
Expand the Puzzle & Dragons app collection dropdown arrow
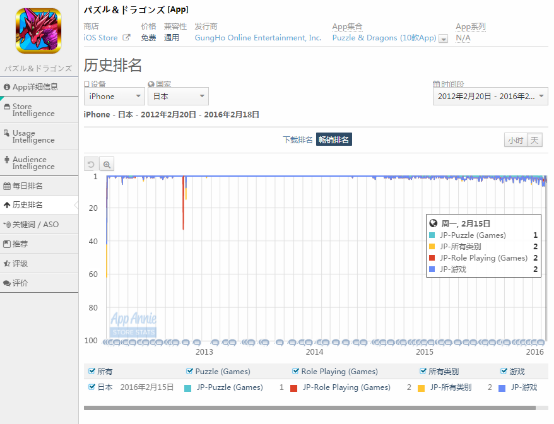click(x=443, y=39)
